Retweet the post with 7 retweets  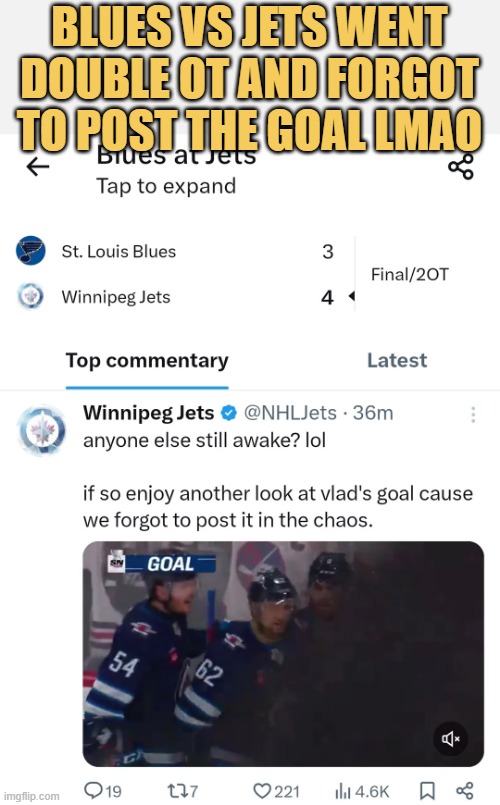(x=183, y=791)
